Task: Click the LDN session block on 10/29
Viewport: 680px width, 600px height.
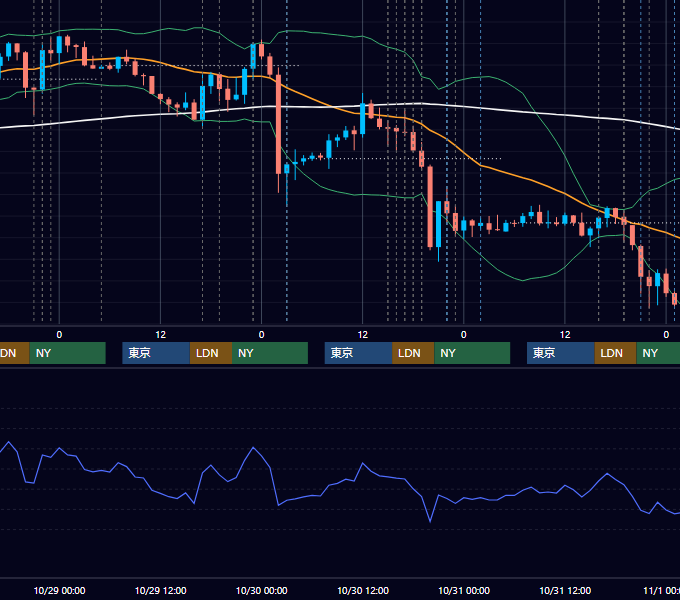Action: point(211,353)
